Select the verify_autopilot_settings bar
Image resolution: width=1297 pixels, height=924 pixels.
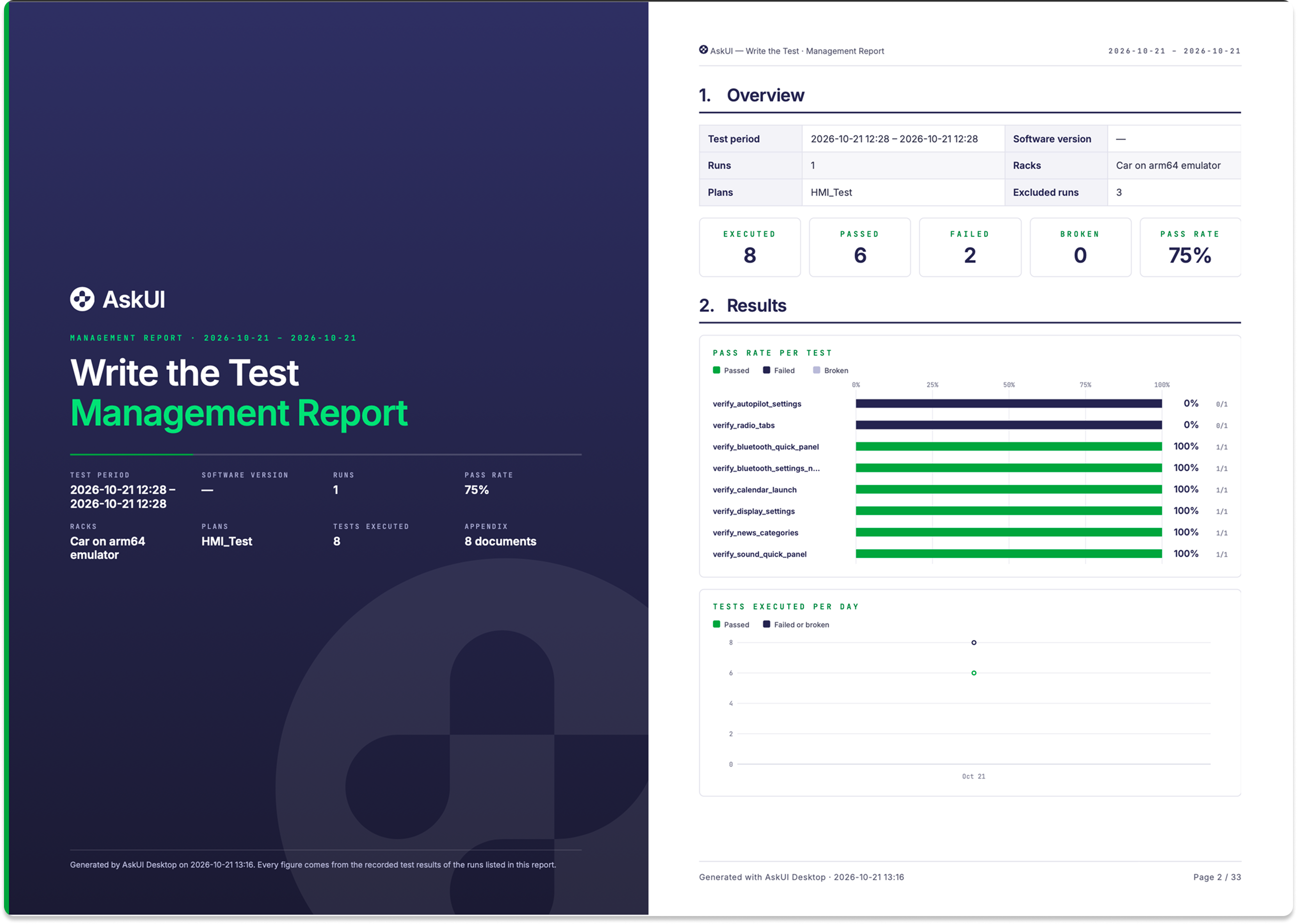point(1009,404)
